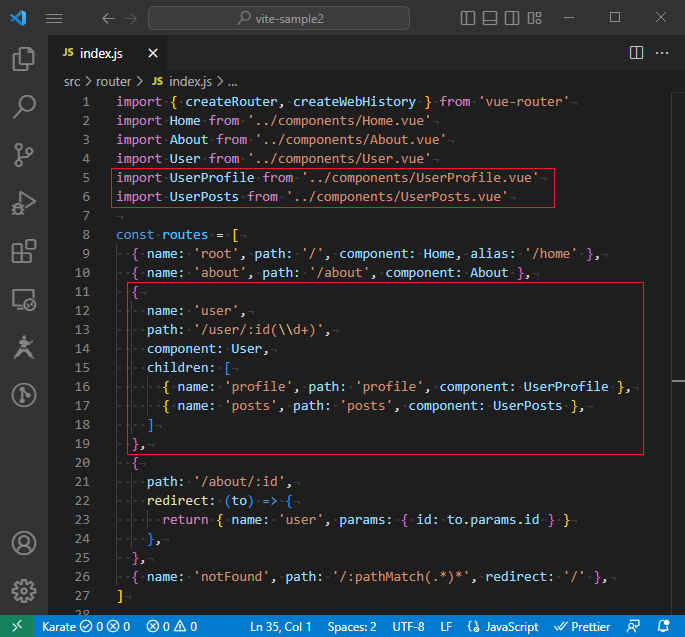This screenshot has width=685, height=637.
Task: Open the Extensions view
Action: point(24,251)
